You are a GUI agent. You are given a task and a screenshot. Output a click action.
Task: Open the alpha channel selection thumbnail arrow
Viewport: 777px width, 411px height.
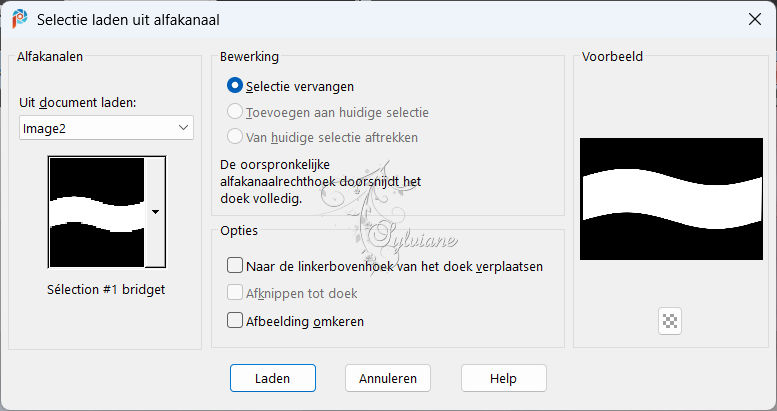pyautogui.click(x=156, y=212)
